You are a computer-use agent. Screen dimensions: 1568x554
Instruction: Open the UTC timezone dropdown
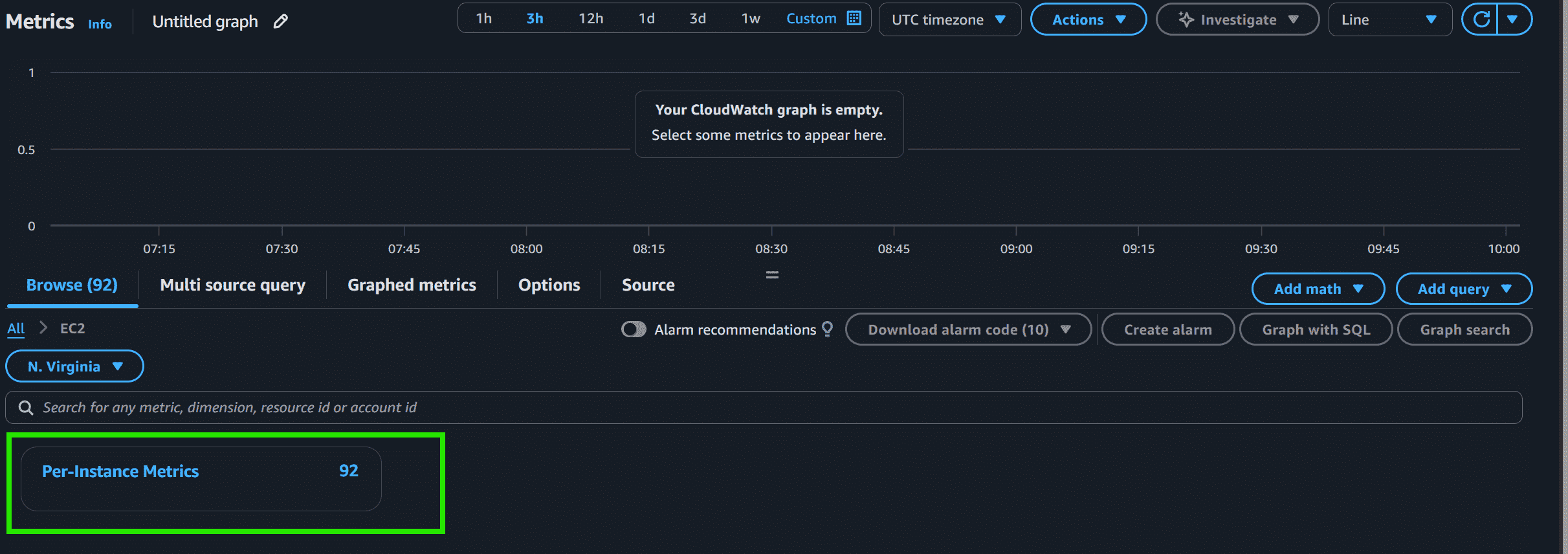[x=950, y=19]
